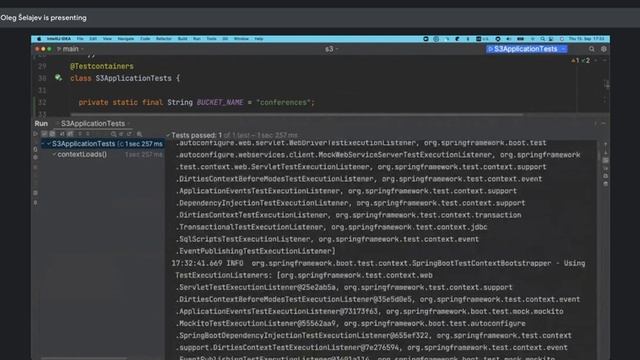Click the .SqlScriptsTestExecutionListener console line

click(327, 239)
